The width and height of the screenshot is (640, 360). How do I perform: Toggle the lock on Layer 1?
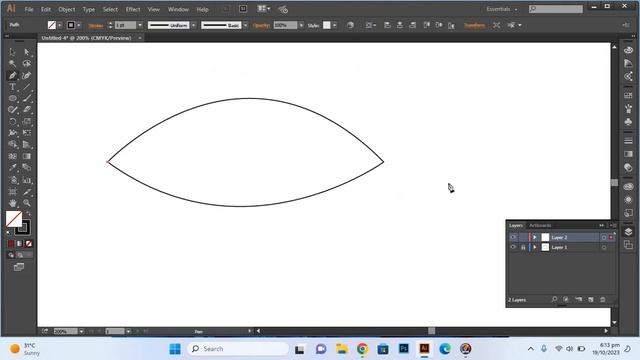[x=523, y=247]
